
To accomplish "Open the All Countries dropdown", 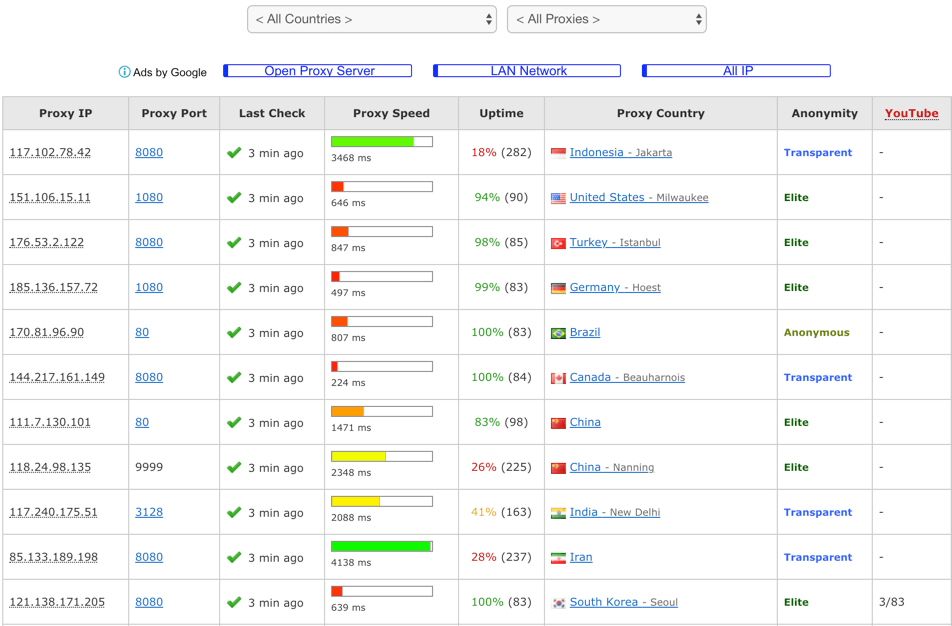I will [372, 19].
